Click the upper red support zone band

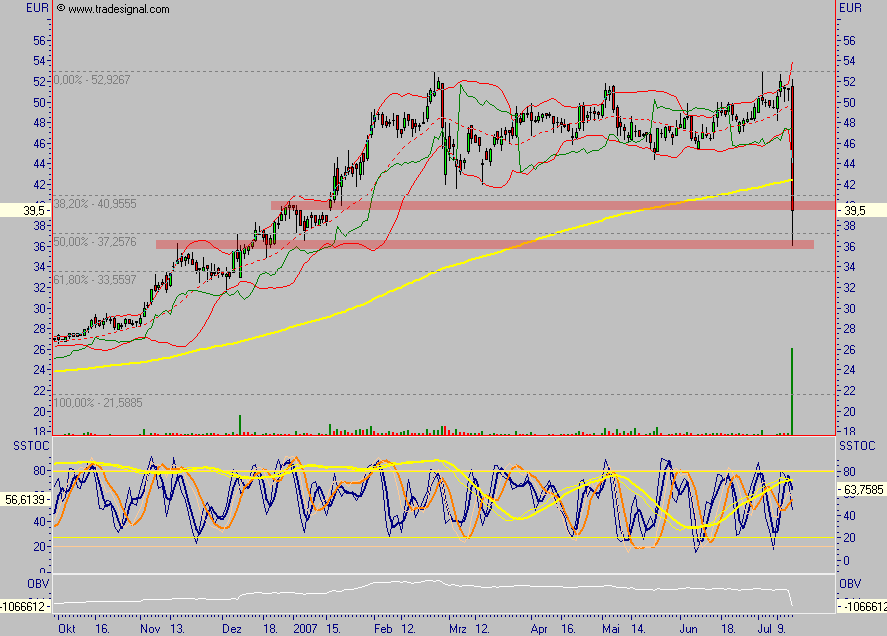tap(550, 205)
